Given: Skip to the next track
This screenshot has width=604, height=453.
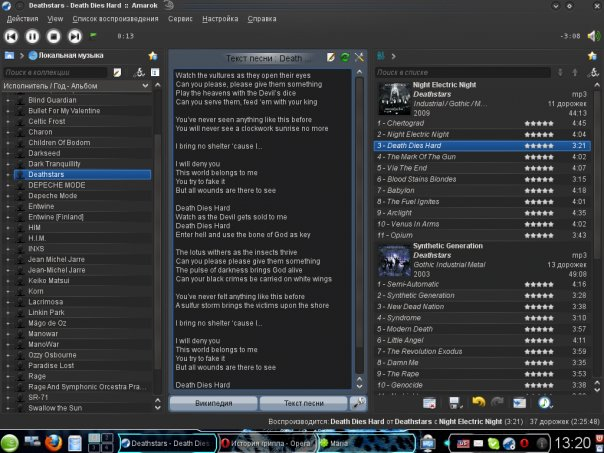Looking at the screenshot, I should coord(75,36).
